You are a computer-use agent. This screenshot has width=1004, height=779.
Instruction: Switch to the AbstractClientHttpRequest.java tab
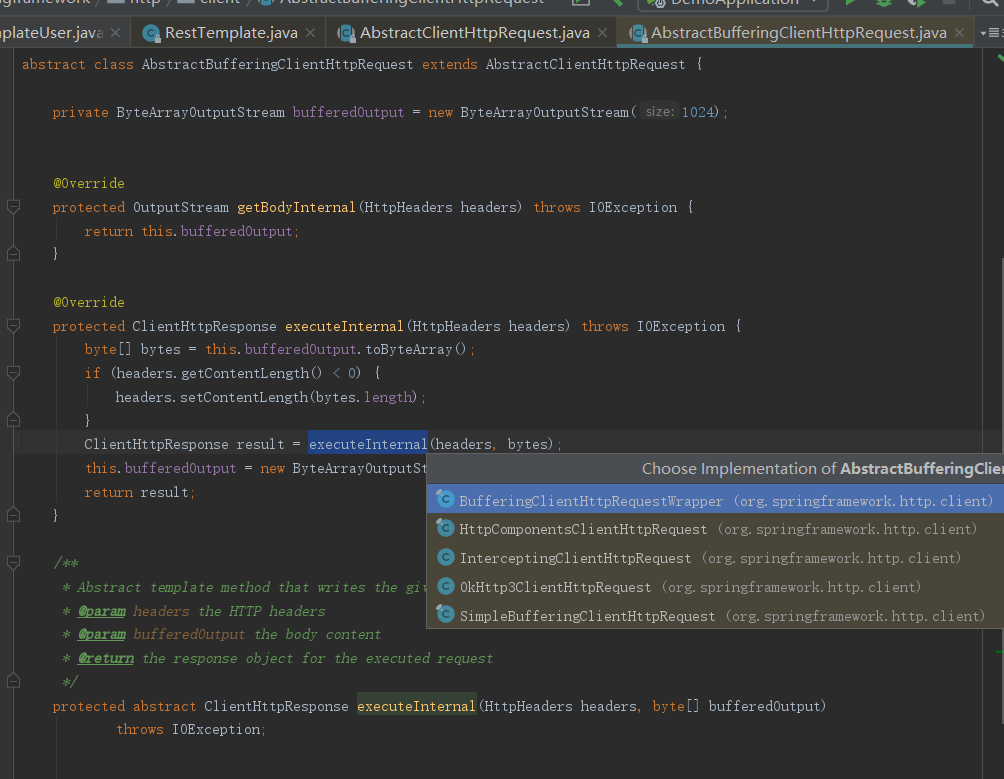(x=473, y=33)
